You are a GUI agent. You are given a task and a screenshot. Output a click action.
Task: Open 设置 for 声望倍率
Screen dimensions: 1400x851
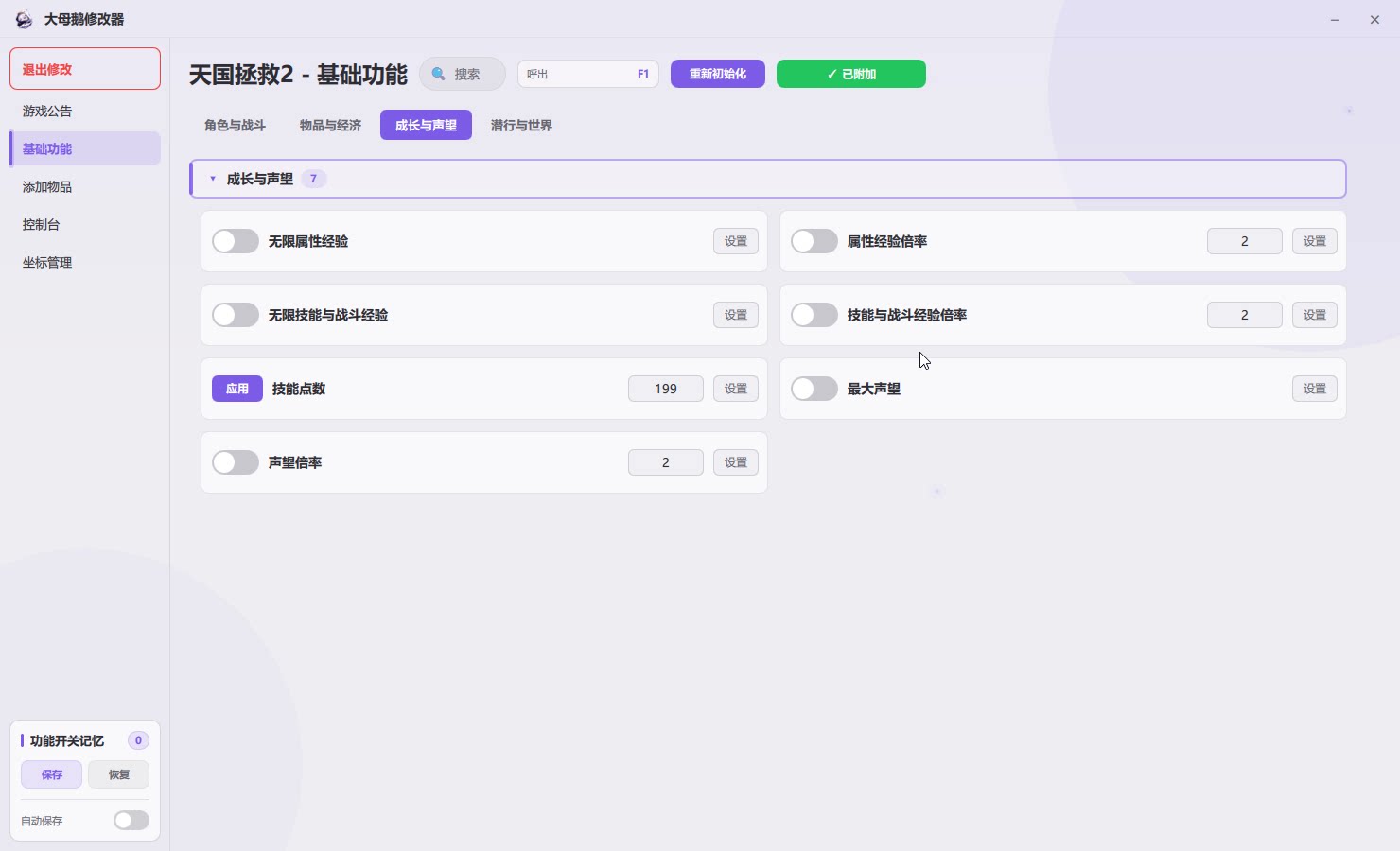[x=736, y=462]
